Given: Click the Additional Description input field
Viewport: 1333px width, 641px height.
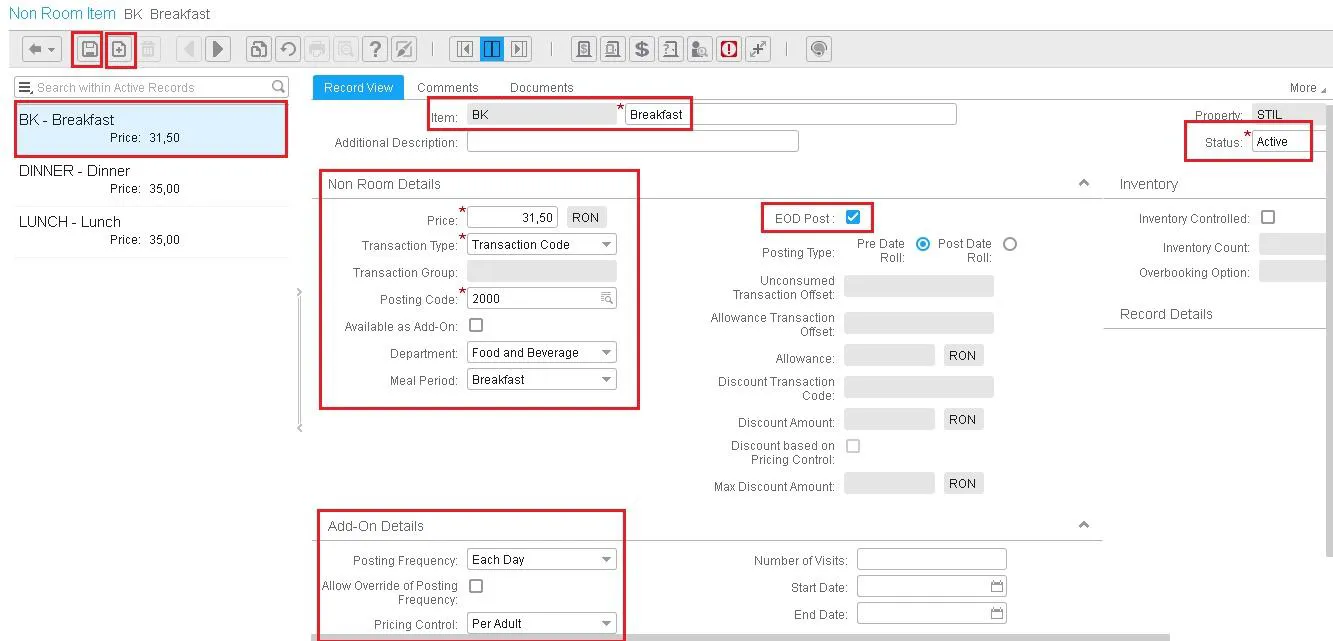Looking at the screenshot, I should pos(633,141).
